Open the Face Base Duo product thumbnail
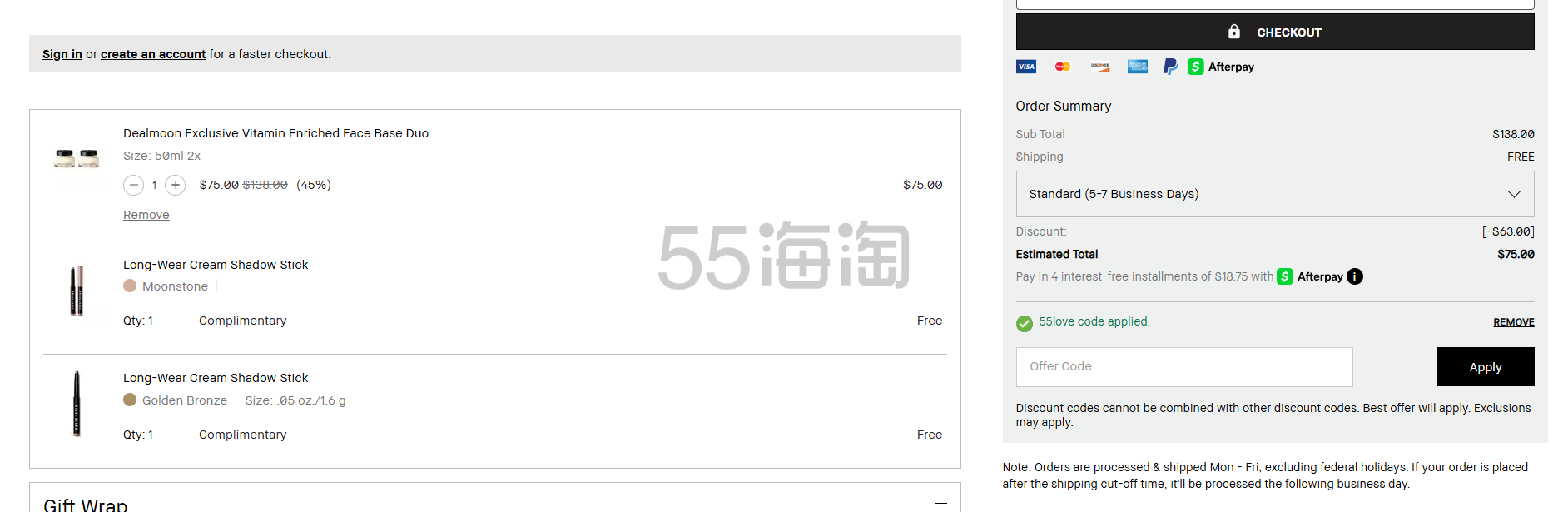Screen dimensions: 1568x512 click(x=77, y=158)
